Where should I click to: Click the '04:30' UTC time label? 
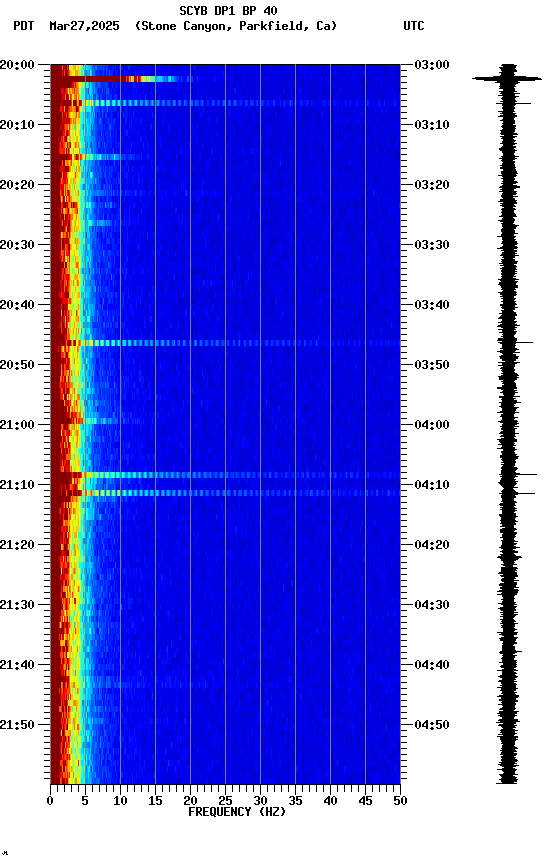(432, 606)
